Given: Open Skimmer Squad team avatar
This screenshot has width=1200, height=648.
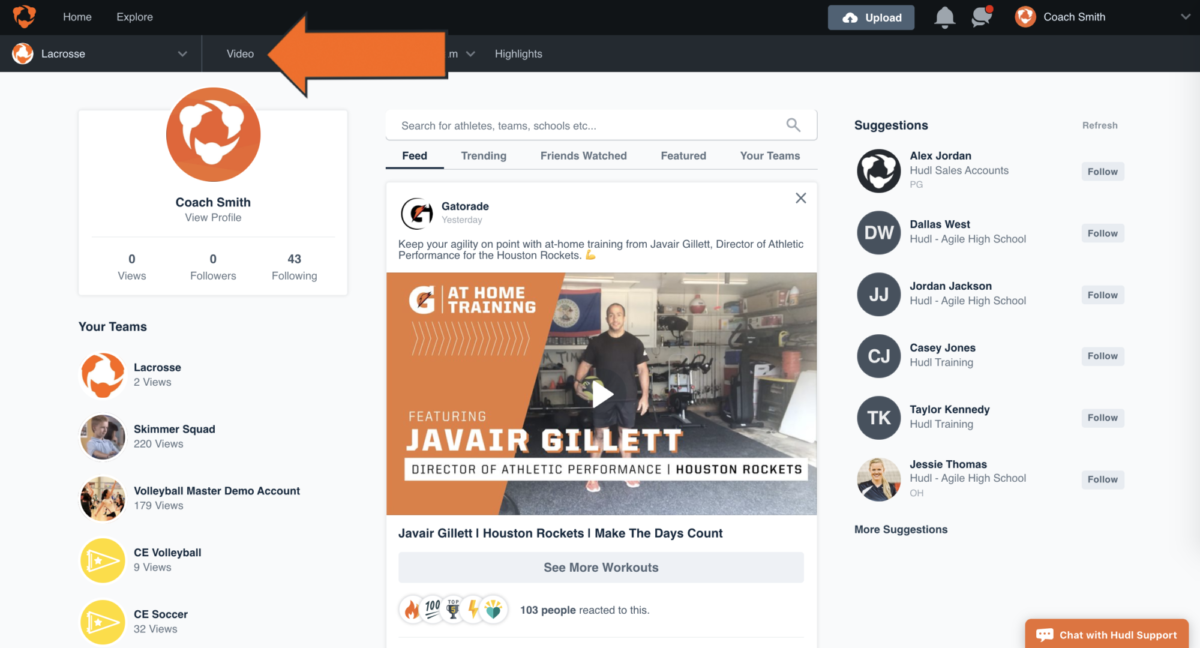Looking at the screenshot, I should tap(102, 437).
